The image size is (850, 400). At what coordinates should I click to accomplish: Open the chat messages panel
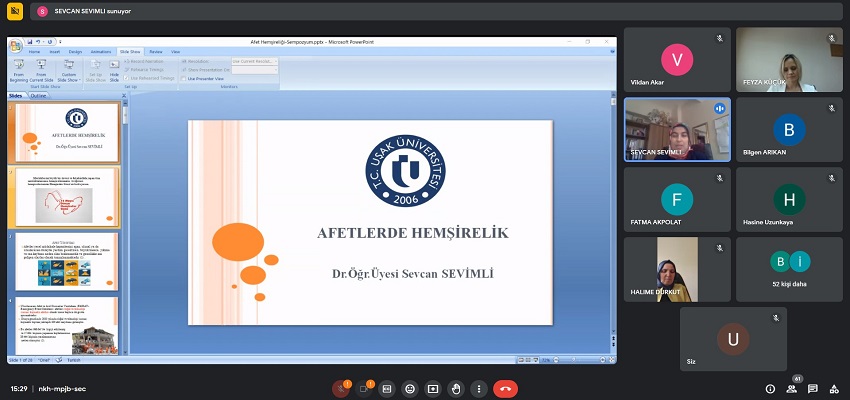point(812,388)
